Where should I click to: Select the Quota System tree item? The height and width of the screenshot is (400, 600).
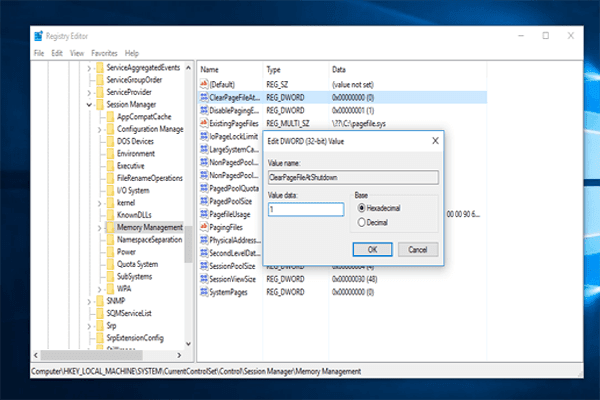(137, 264)
